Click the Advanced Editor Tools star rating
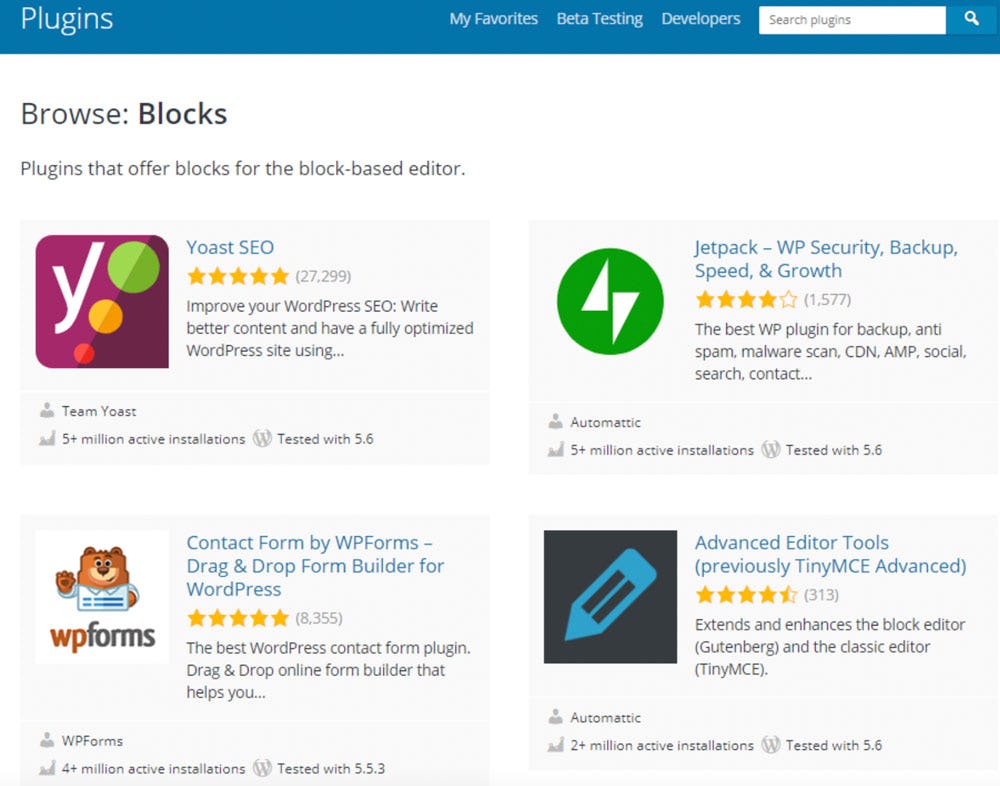 coord(746,595)
